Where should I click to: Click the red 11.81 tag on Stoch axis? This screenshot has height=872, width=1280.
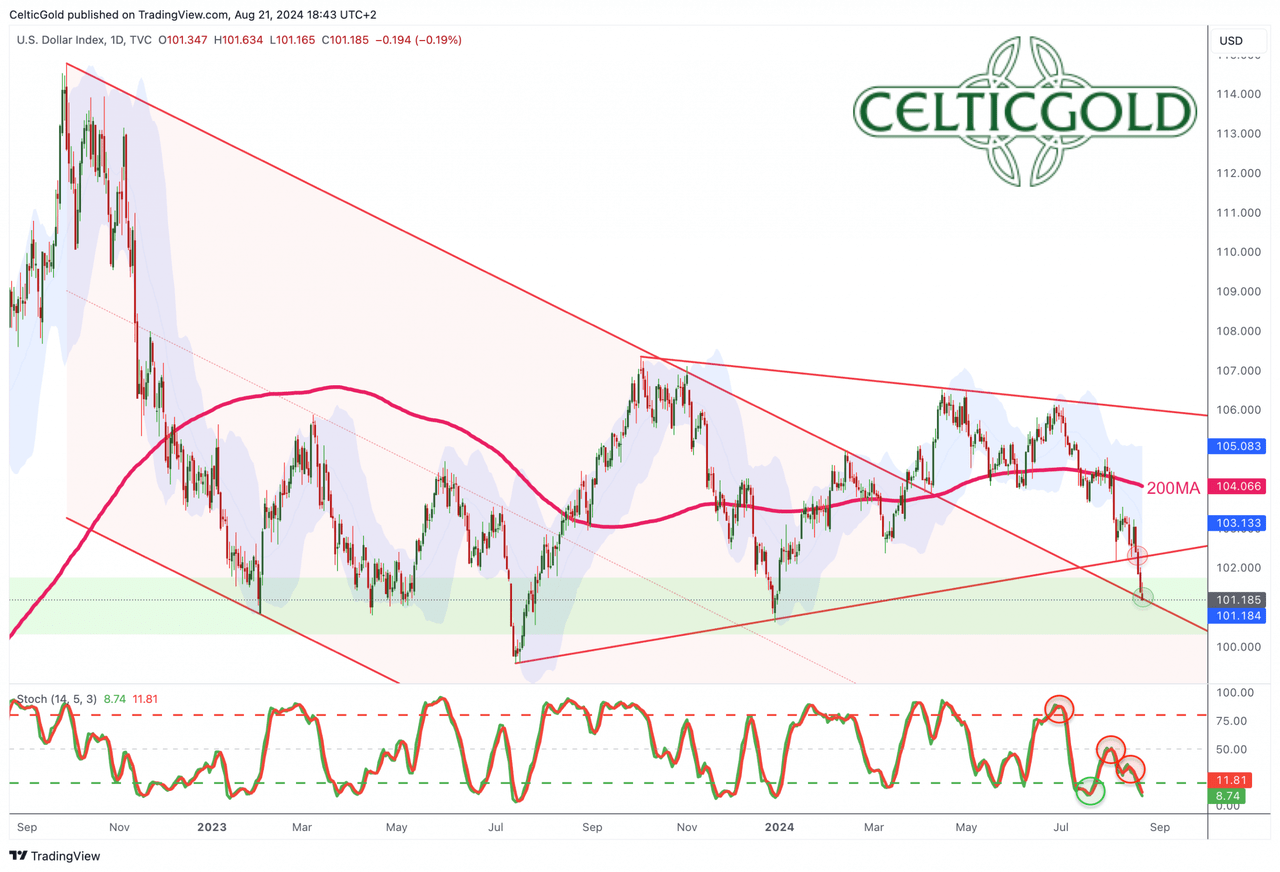pos(1232,780)
